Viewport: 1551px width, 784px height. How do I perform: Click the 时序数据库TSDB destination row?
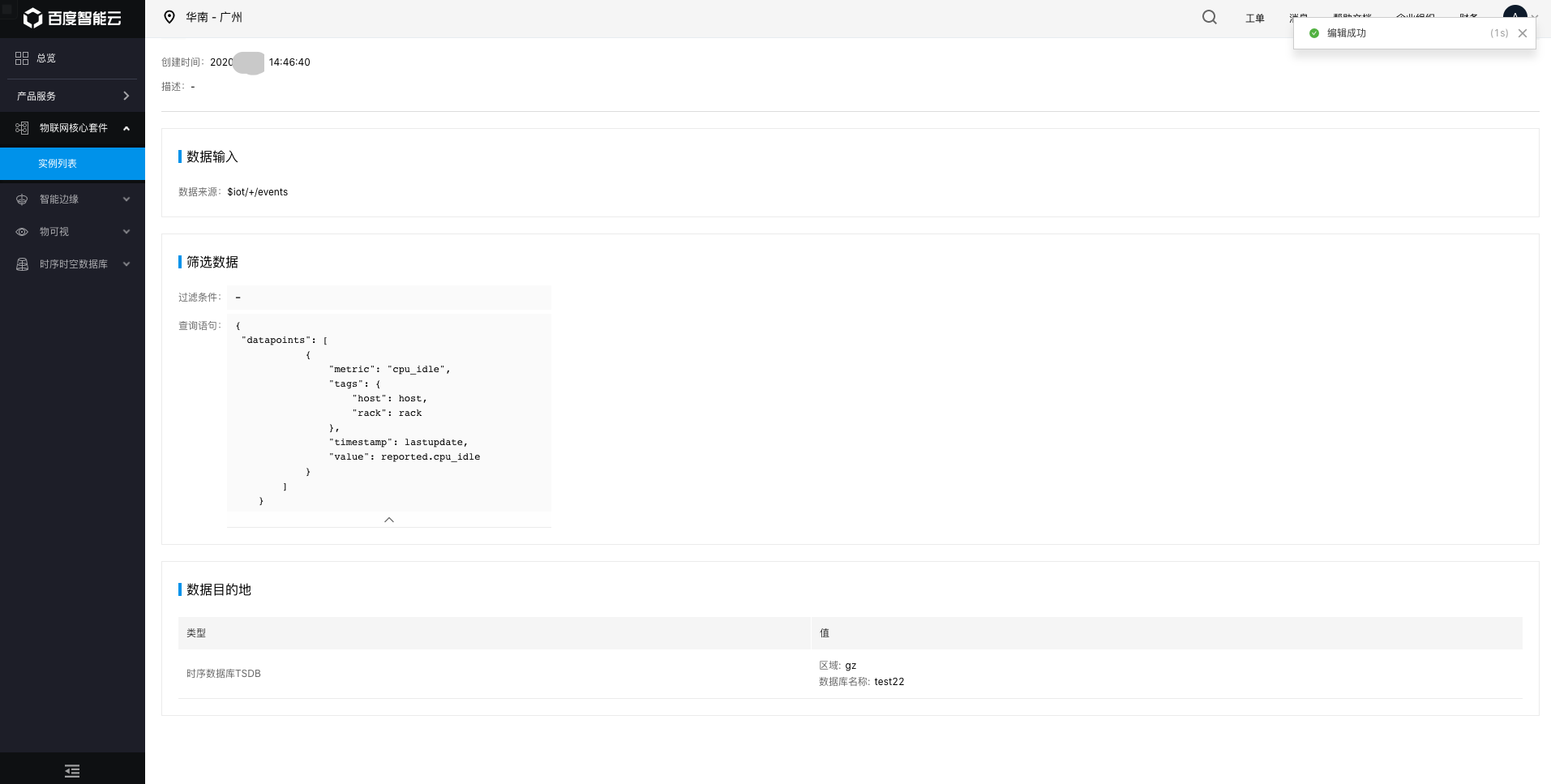coord(224,674)
